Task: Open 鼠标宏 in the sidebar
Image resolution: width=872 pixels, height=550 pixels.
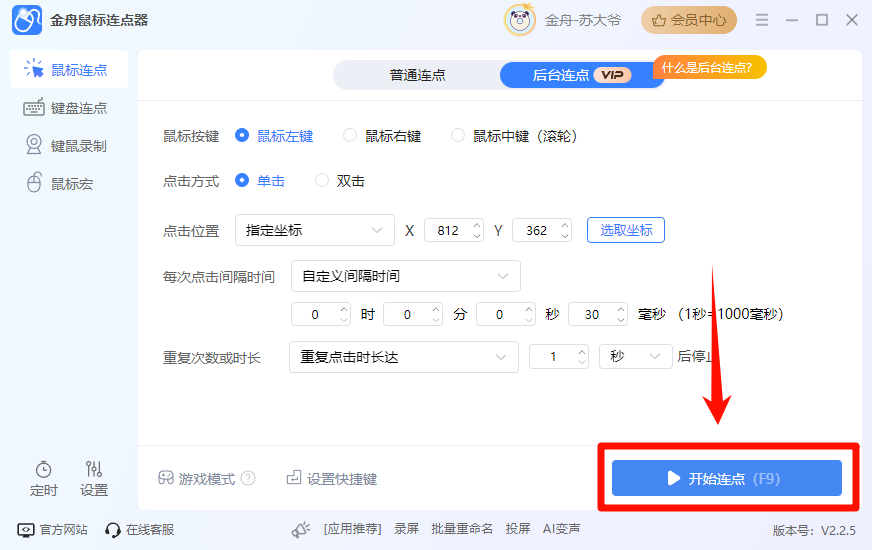Action: (60, 184)
